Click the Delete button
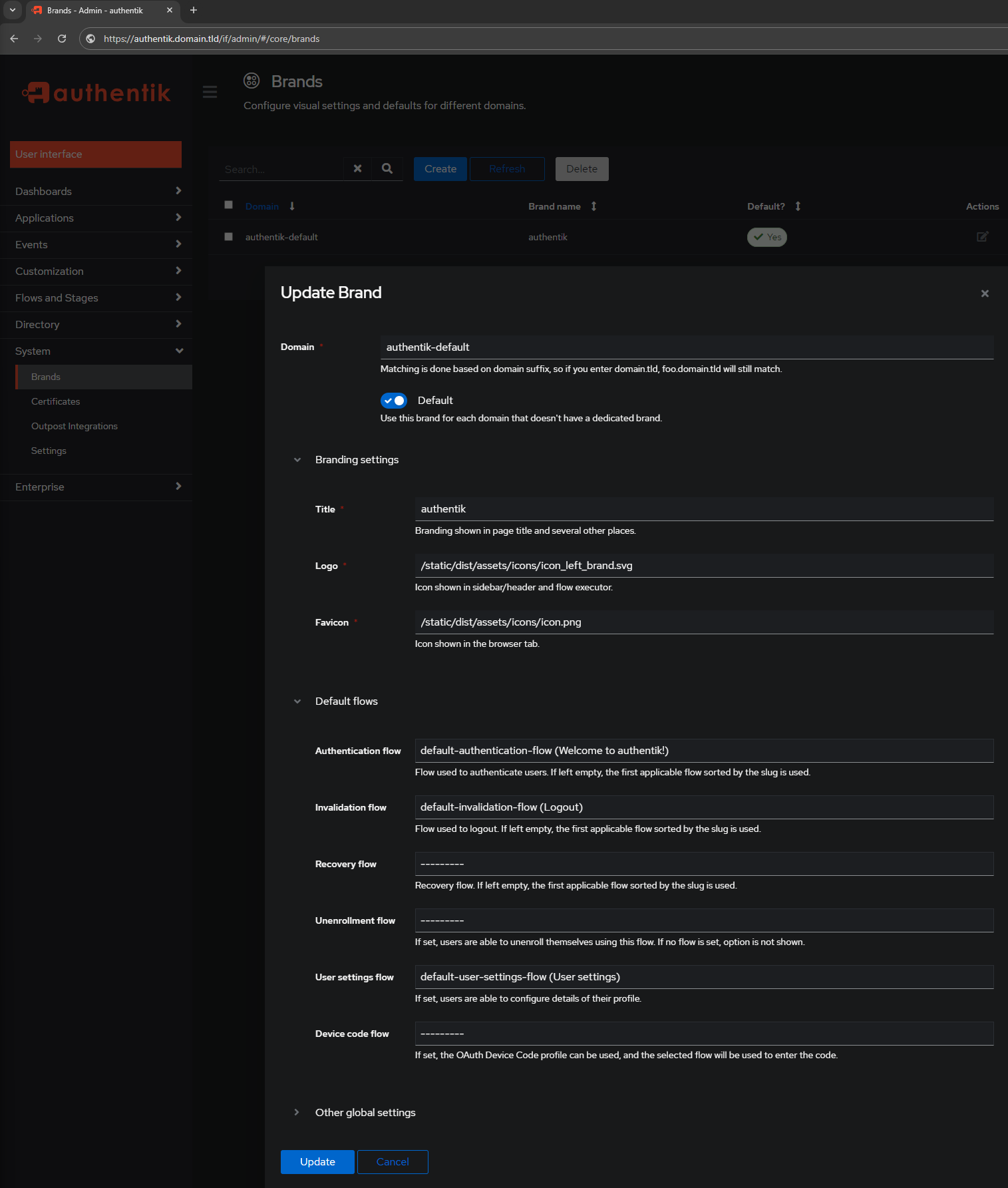1008x1188 pixels. (582, 169)
